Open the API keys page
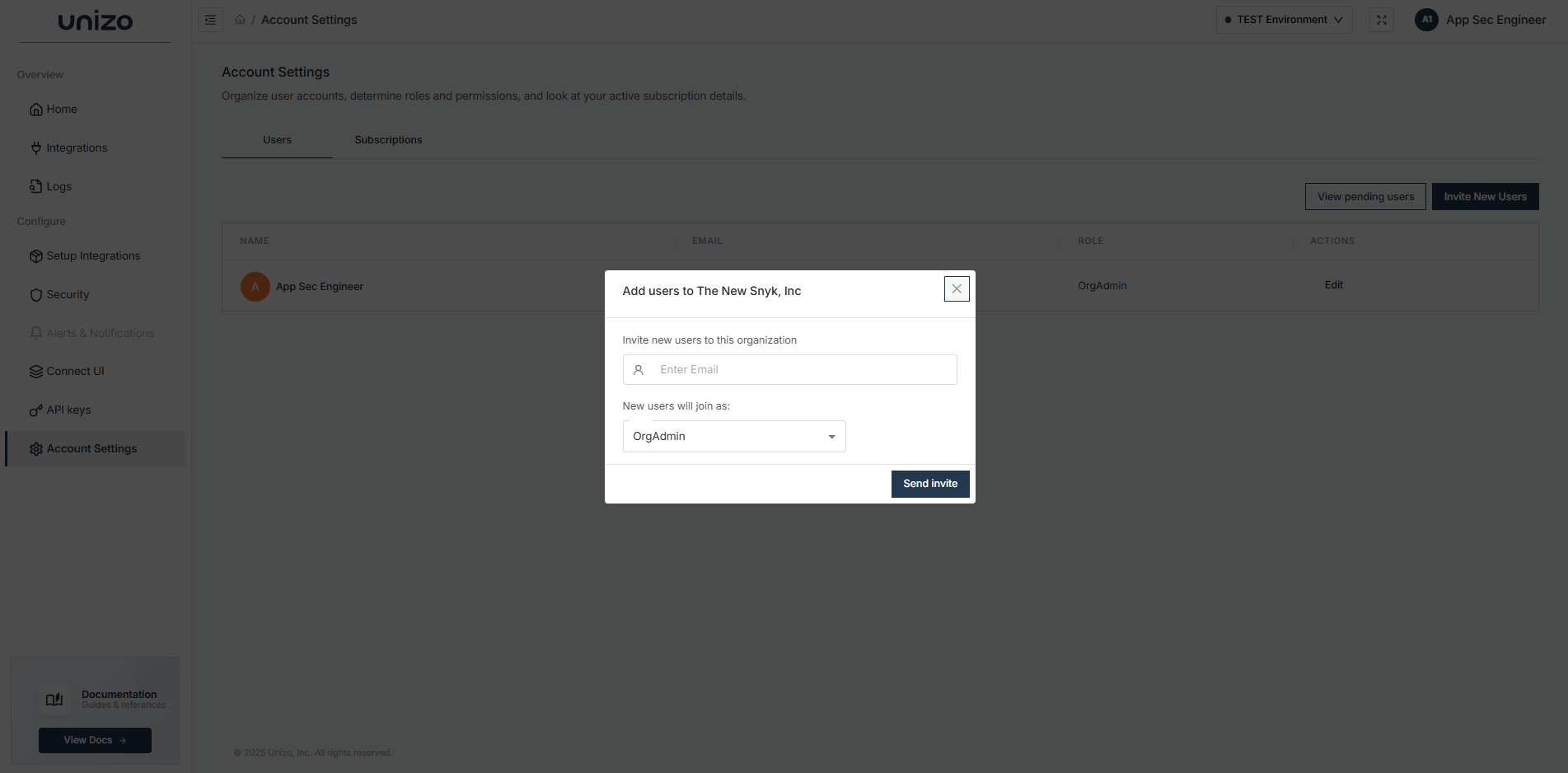The width and height of the screenshot is (1568, 773). click(x=68, y=410)
